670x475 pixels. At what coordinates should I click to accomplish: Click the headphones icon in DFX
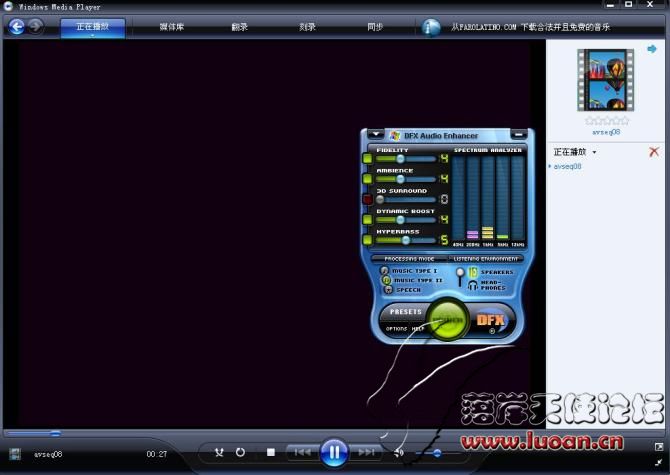[472, 285]
